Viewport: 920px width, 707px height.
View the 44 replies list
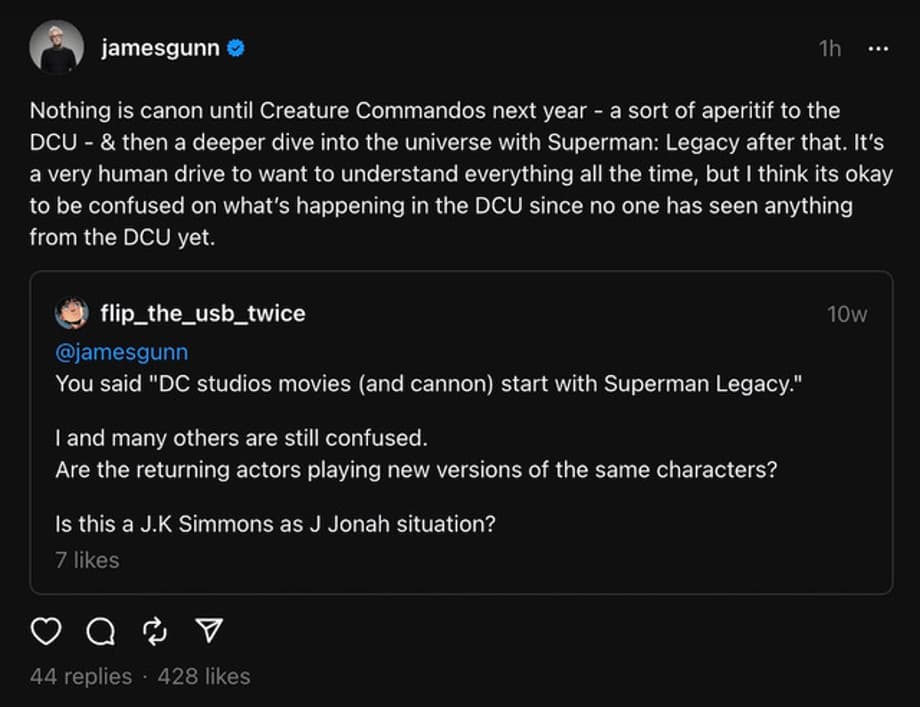click(x=81, y=676)
